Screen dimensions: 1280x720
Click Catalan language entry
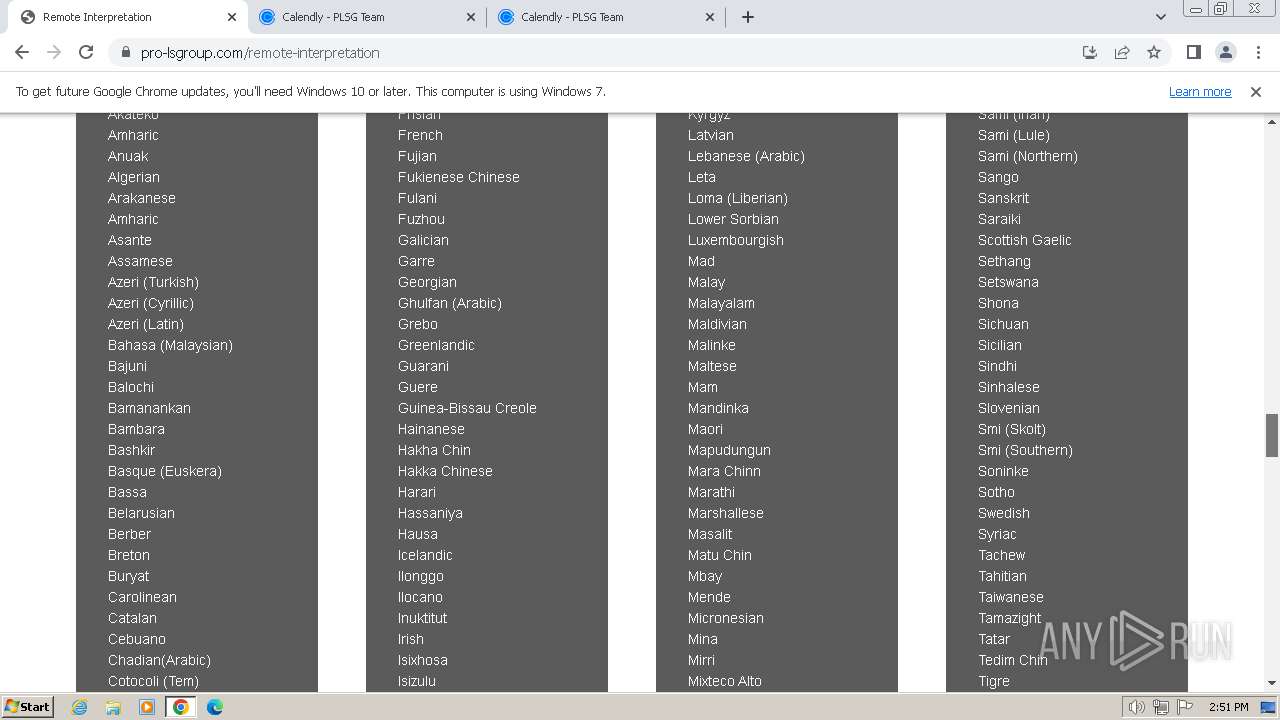pyautogui.click(x=132, y=618)
